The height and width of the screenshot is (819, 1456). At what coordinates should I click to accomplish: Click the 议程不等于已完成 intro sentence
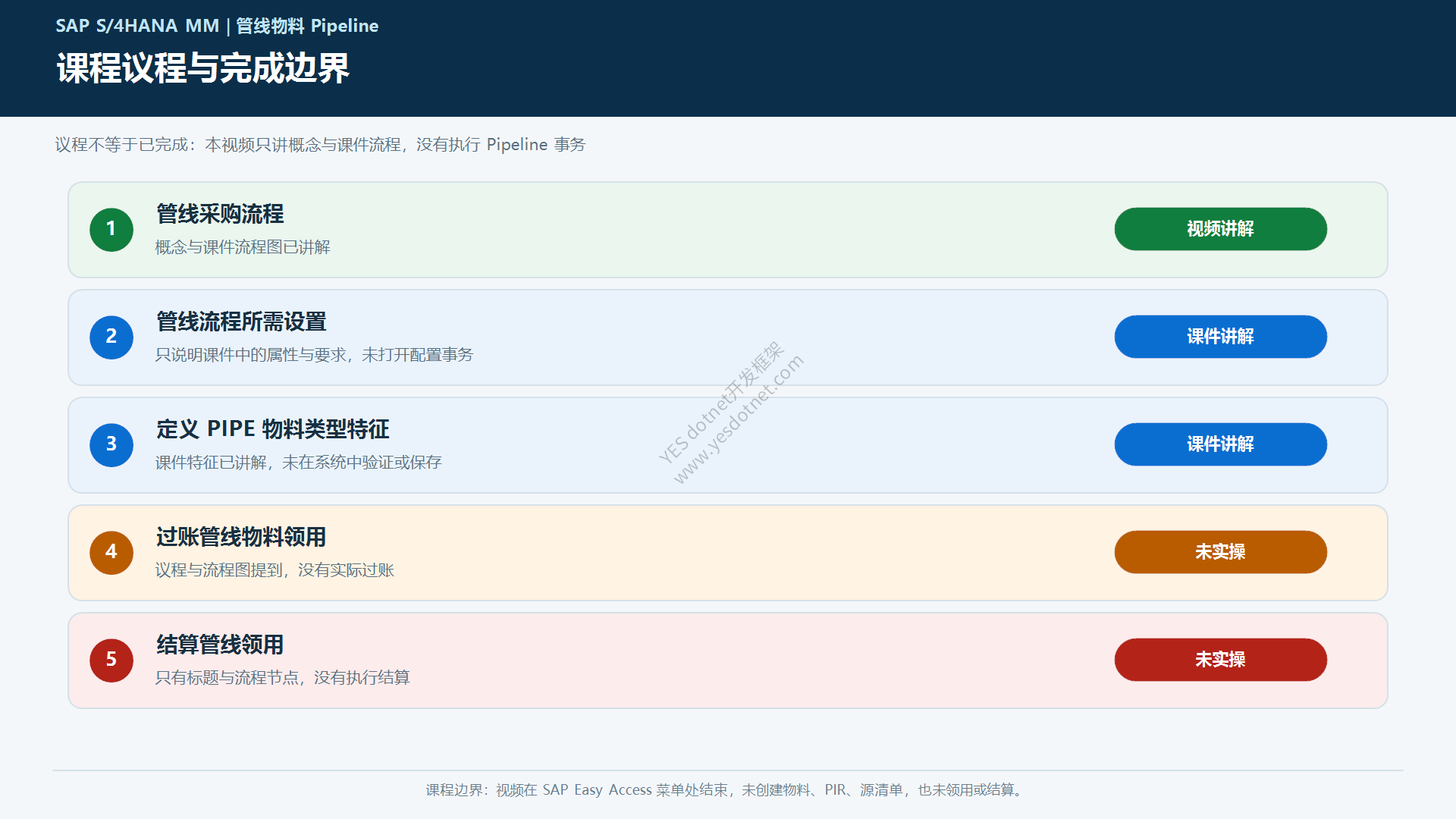click(320, 145)
